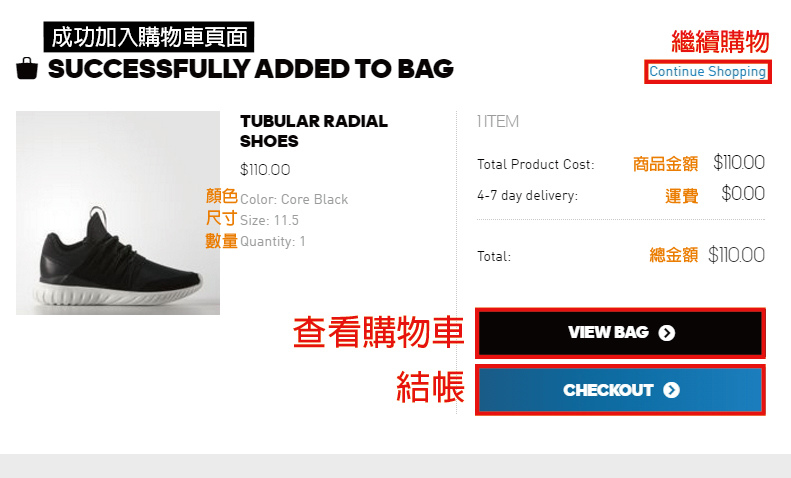
Task: Click the 繼續購物 red annotation label
Action: click(720, 41)
